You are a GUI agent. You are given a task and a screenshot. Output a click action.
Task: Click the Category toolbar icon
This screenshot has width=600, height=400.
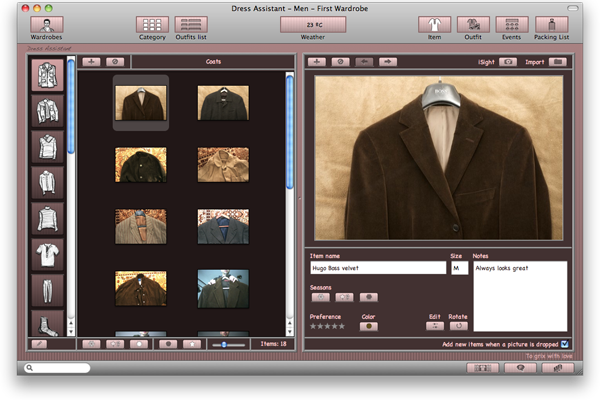point(152,24)
